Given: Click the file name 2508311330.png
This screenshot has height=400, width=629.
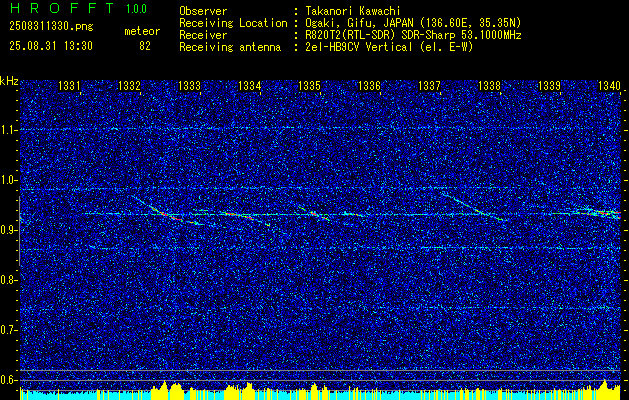Looking at the screenshot, I should tap(51, 27).
